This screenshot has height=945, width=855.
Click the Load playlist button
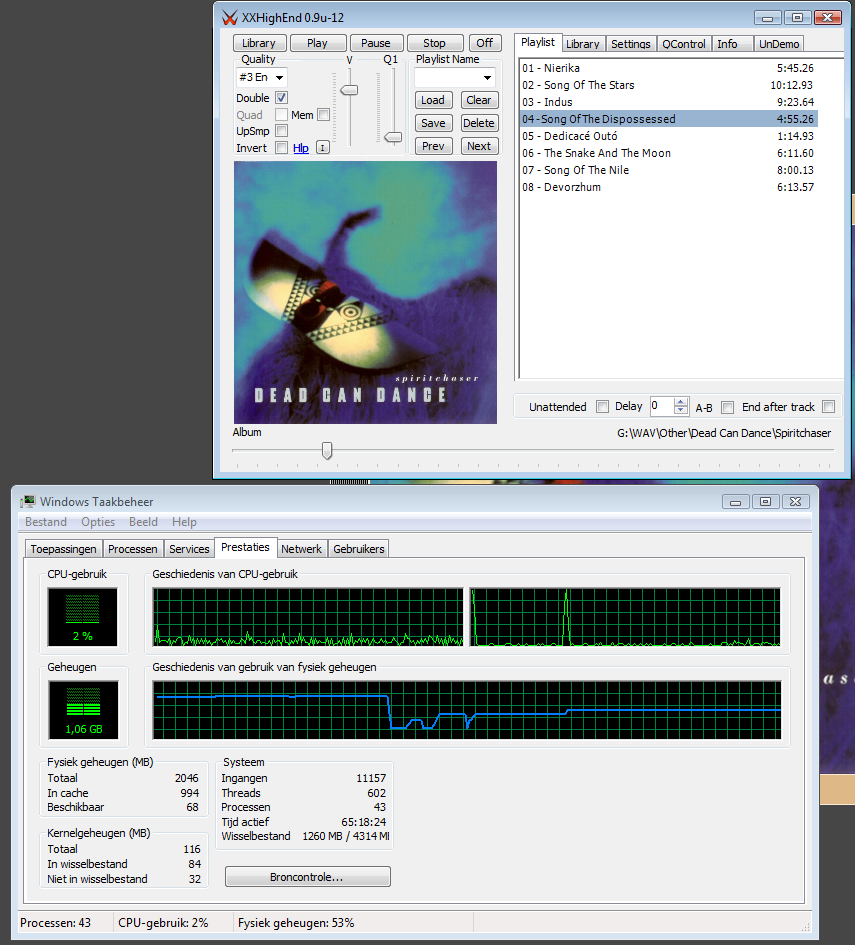[433, 100]
